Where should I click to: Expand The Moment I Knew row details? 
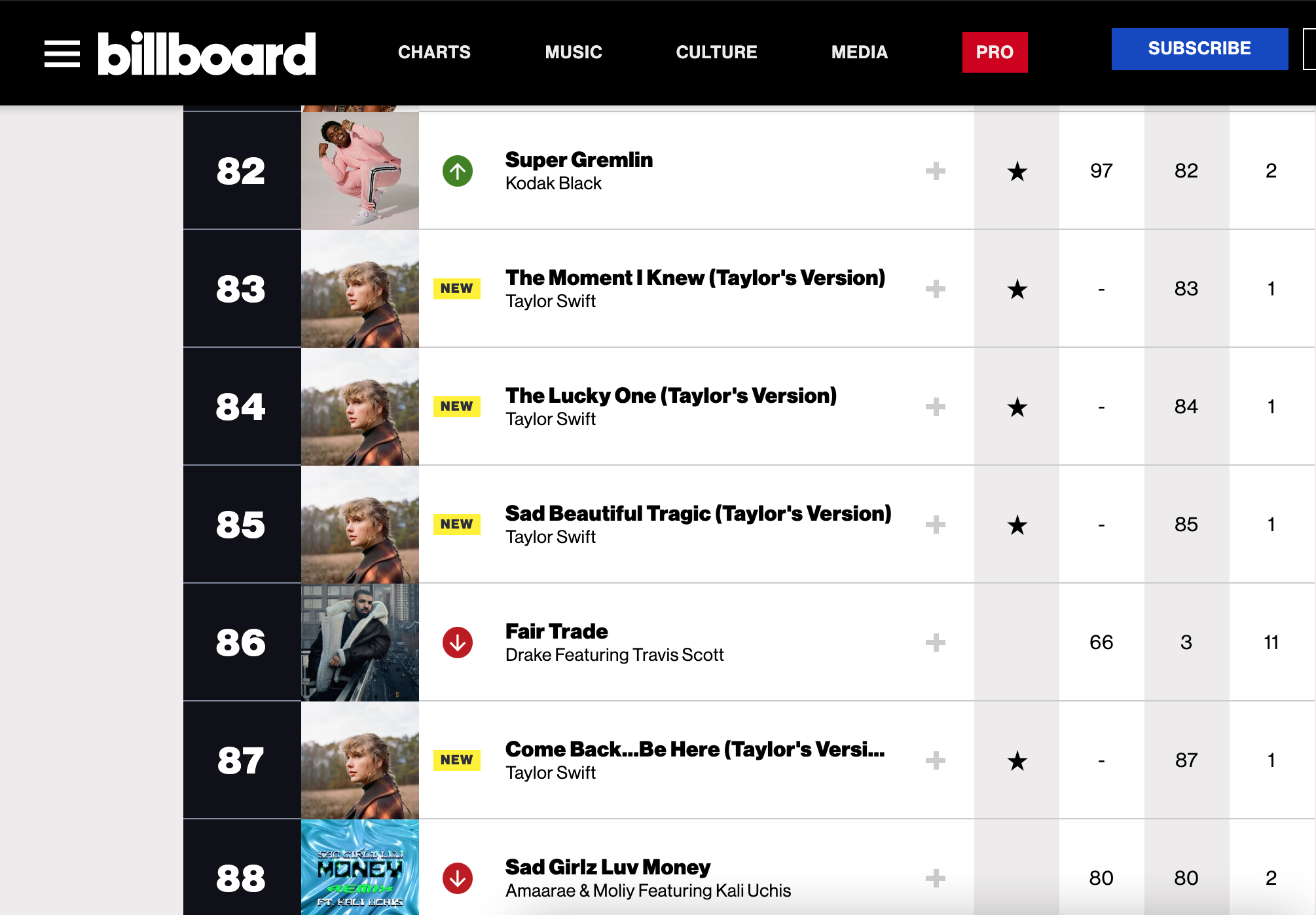936,289
